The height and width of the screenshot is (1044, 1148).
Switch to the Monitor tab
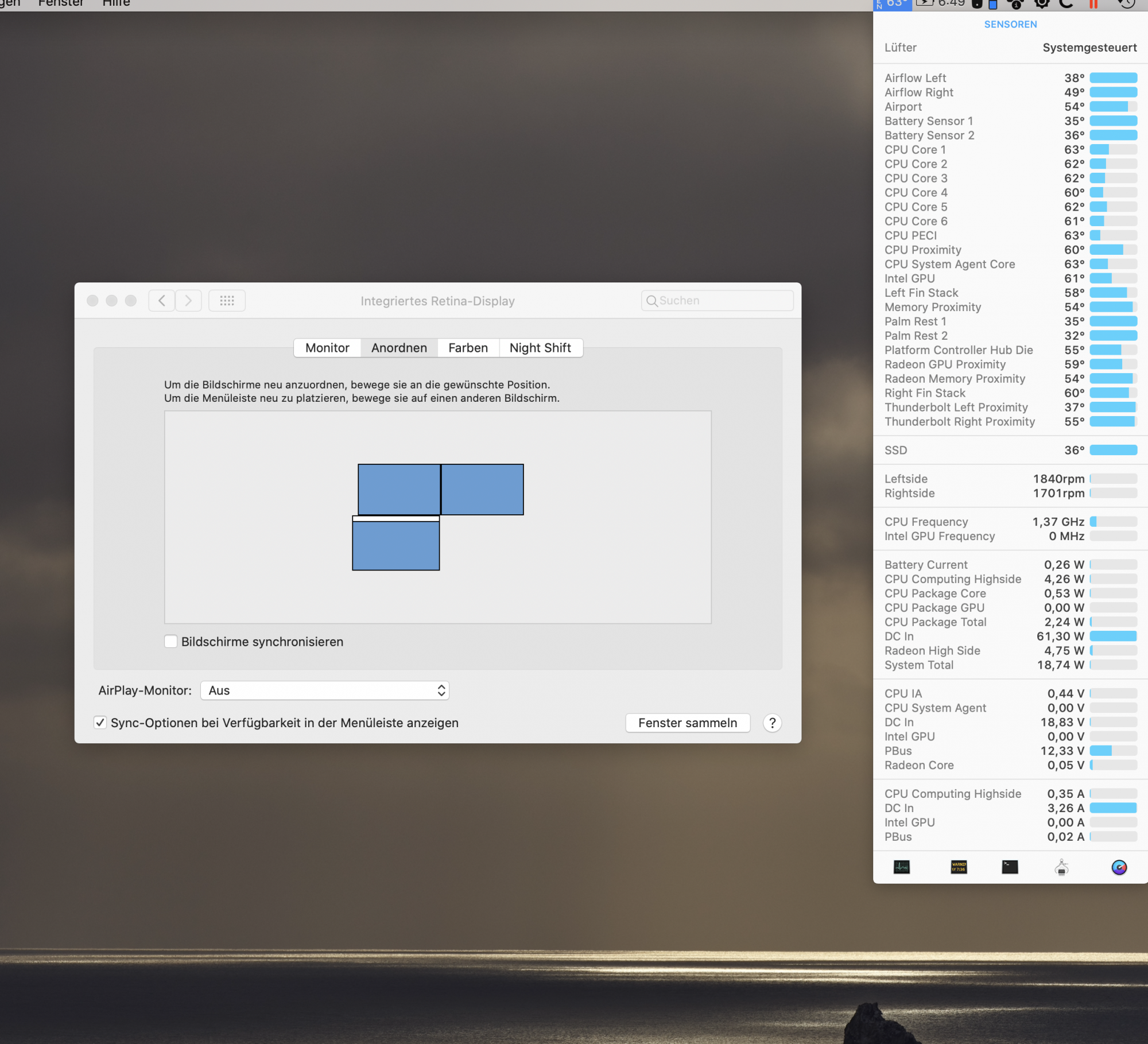click(327, 348)
